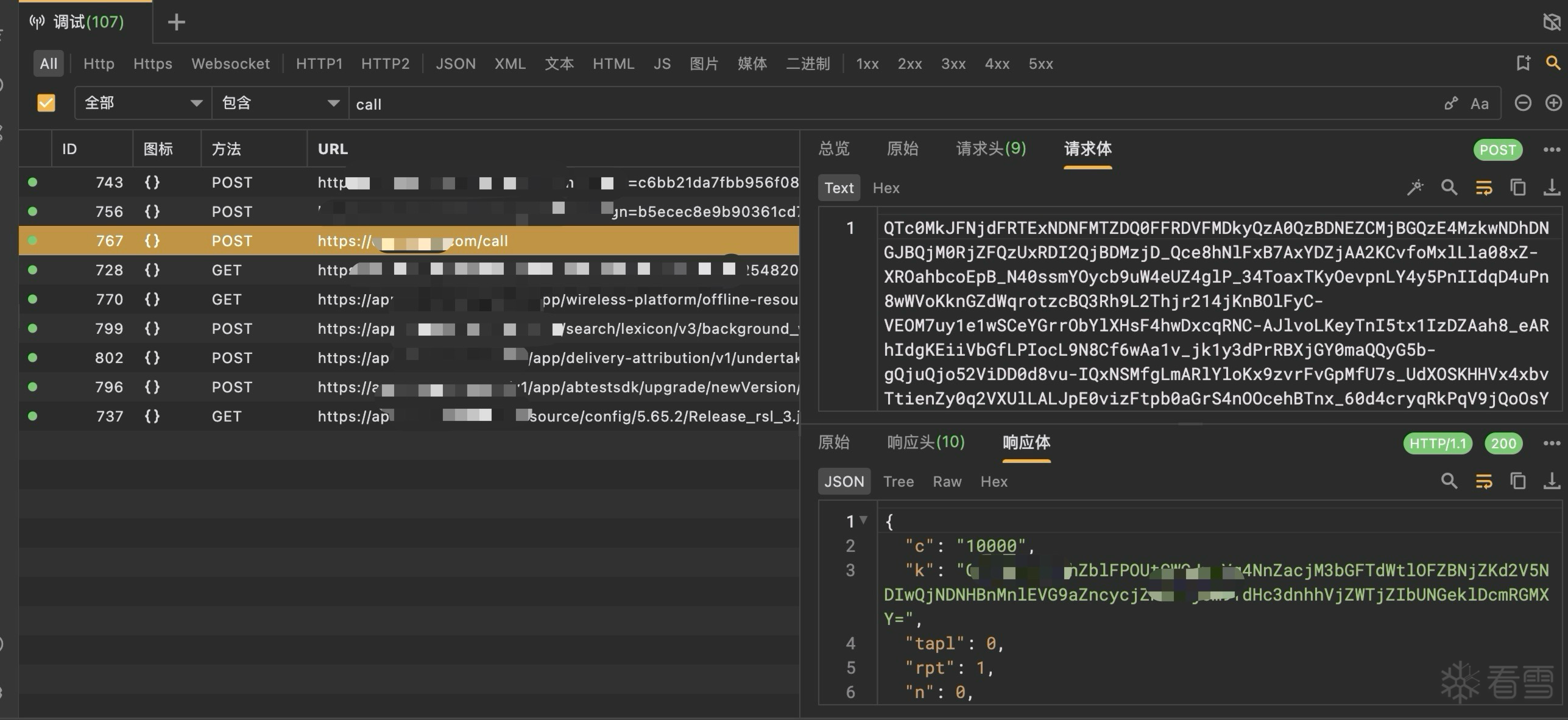Viewport: 1568px width, 720px height.
Task: Toggle word wrap icon in request body
Action: (x=1483, y=188)
